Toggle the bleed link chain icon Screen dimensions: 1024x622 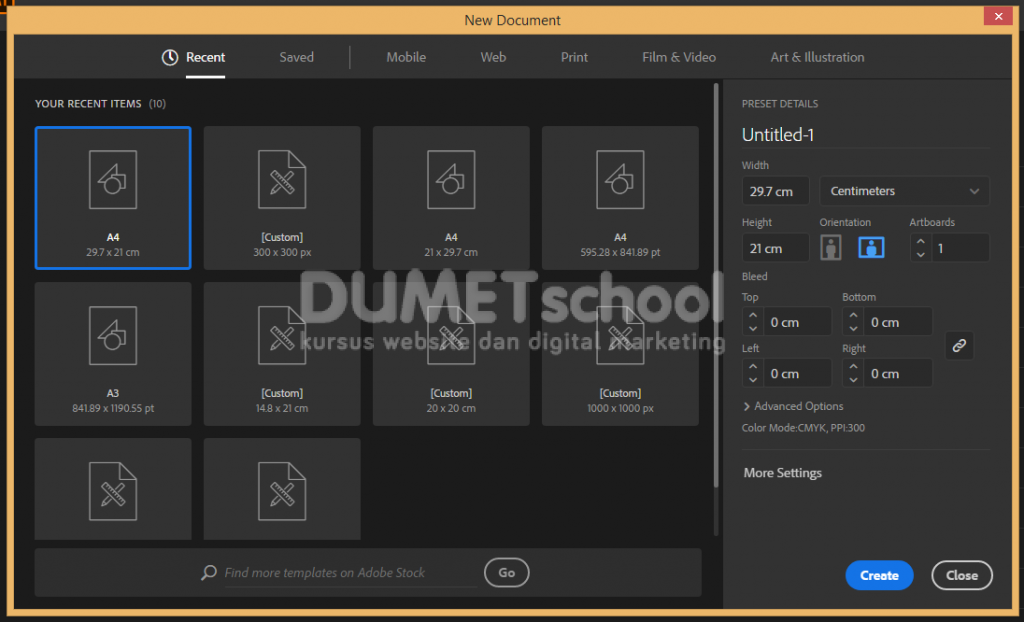959,346
